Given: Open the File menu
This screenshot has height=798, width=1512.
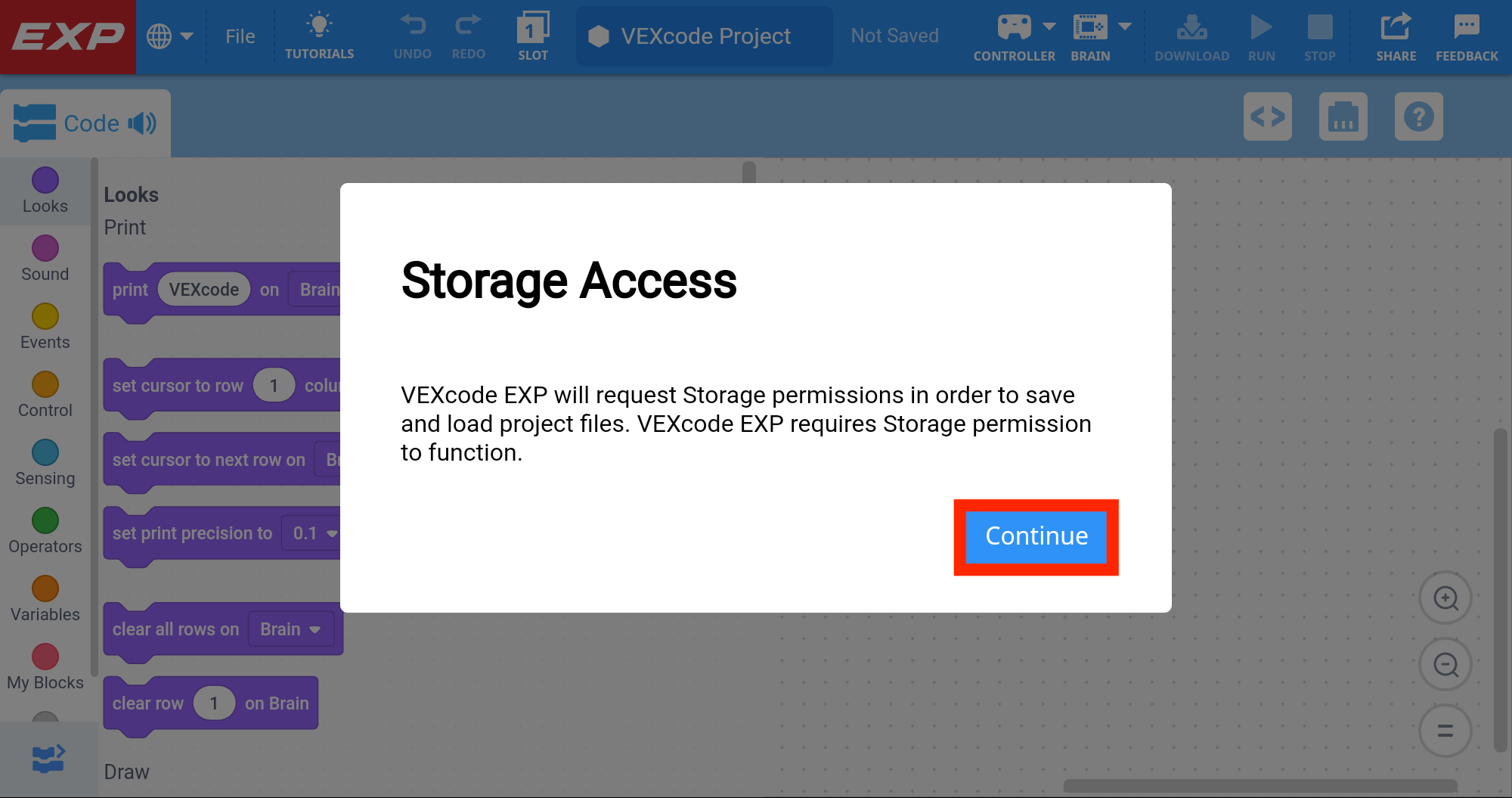Looking at the screenshot, I should point(240,36).
